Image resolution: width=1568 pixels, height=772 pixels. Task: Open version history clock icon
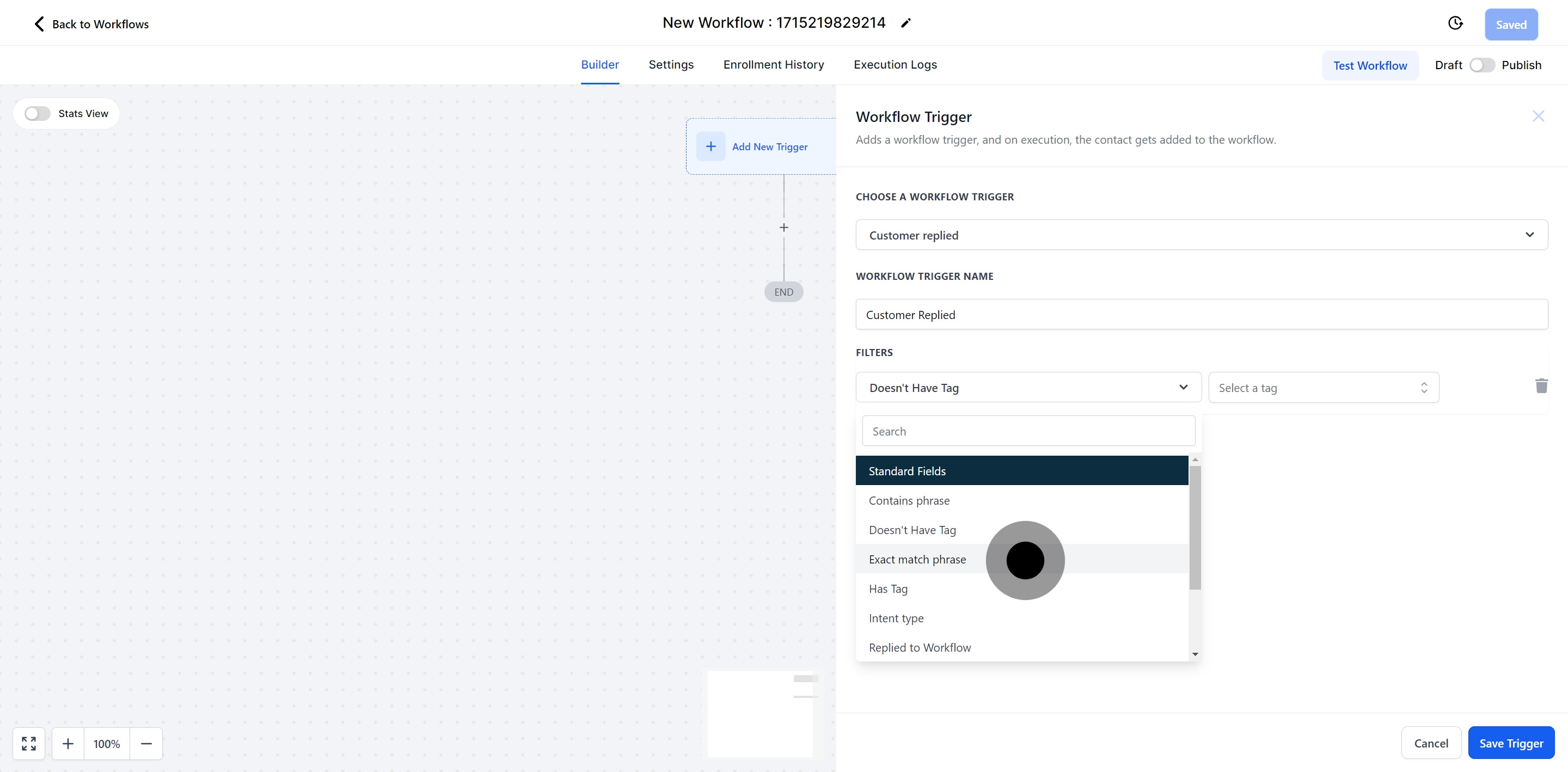point(1455,23)
